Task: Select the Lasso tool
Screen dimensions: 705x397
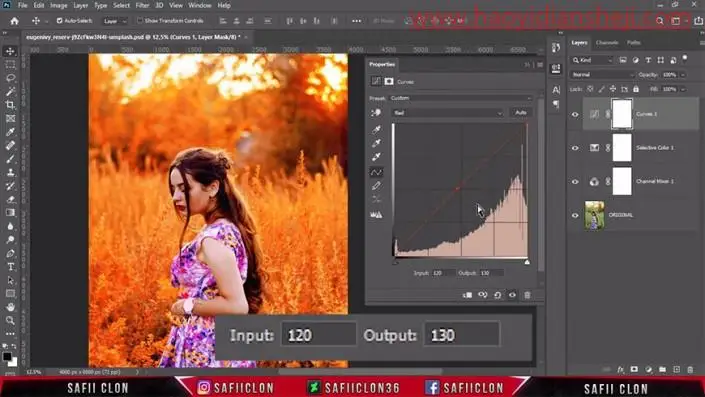Action: click(x=10, y=78)
